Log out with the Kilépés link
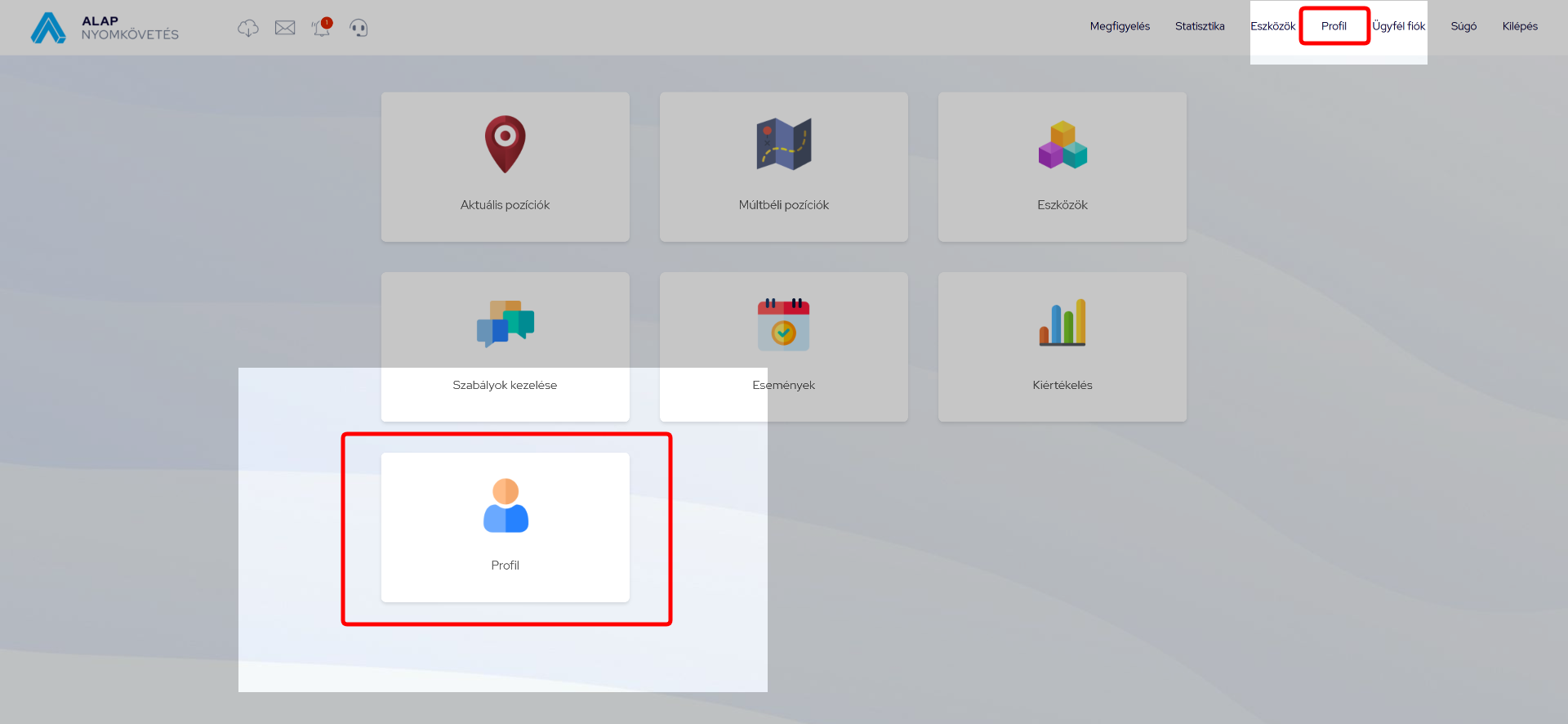The image size is (1568, 724). tap(1519, 26)
